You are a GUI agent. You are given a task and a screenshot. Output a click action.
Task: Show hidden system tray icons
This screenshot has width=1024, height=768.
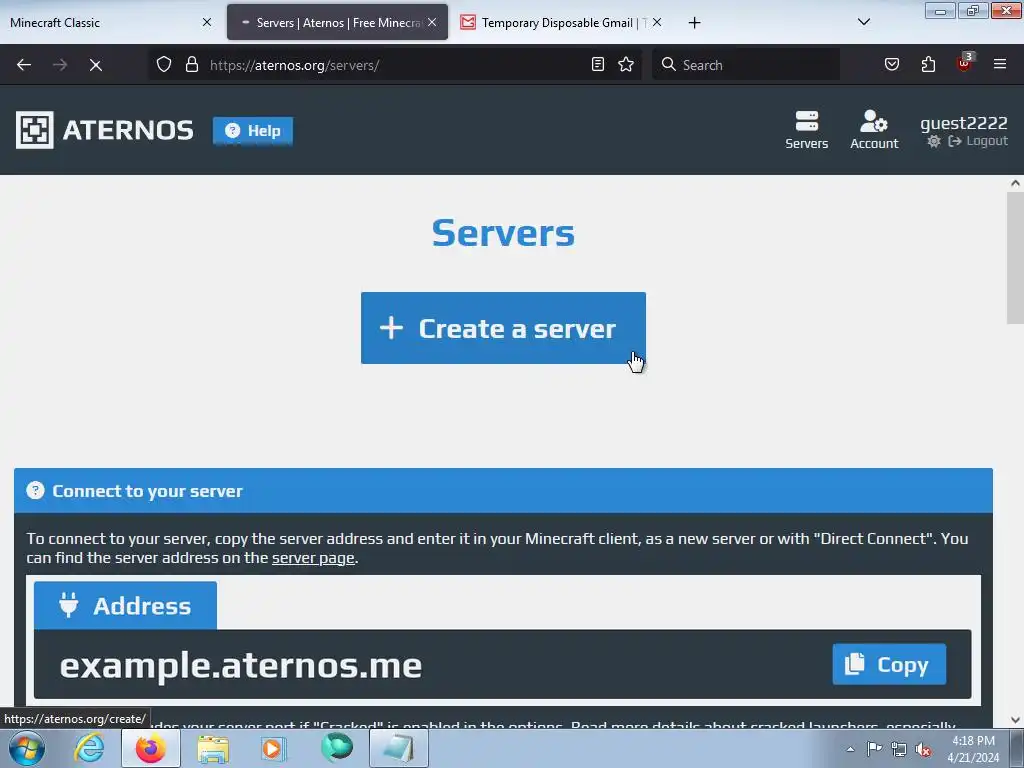850,749
